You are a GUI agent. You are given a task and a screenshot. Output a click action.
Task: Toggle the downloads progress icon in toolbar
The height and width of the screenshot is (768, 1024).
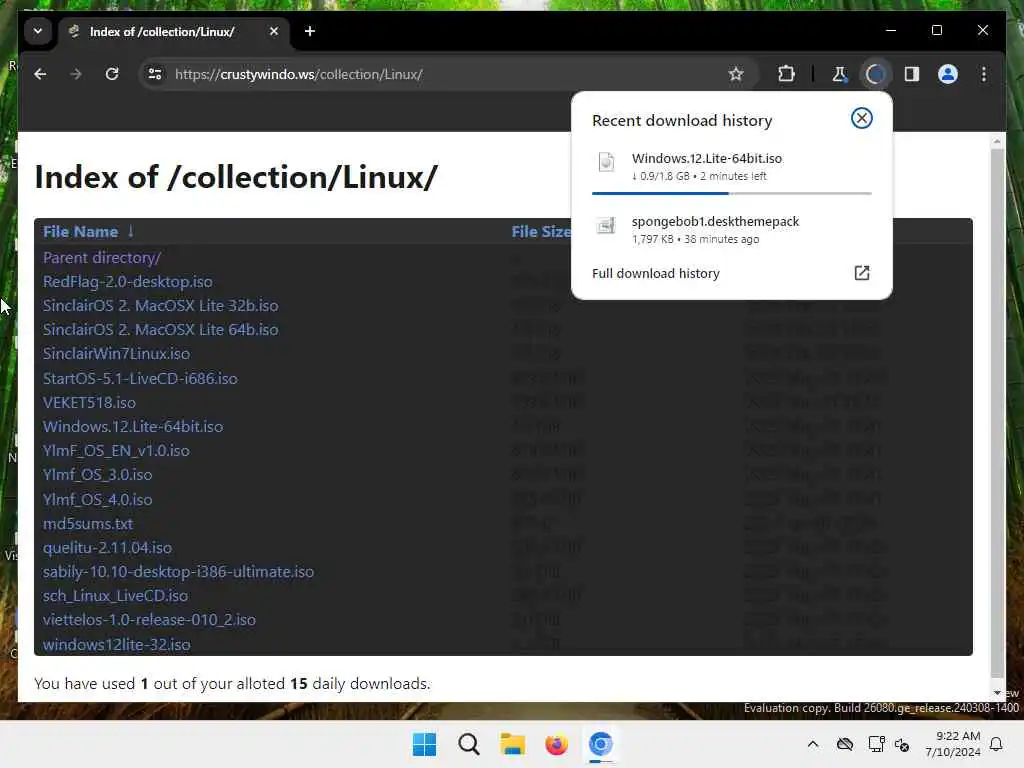(x=875, y=74)
